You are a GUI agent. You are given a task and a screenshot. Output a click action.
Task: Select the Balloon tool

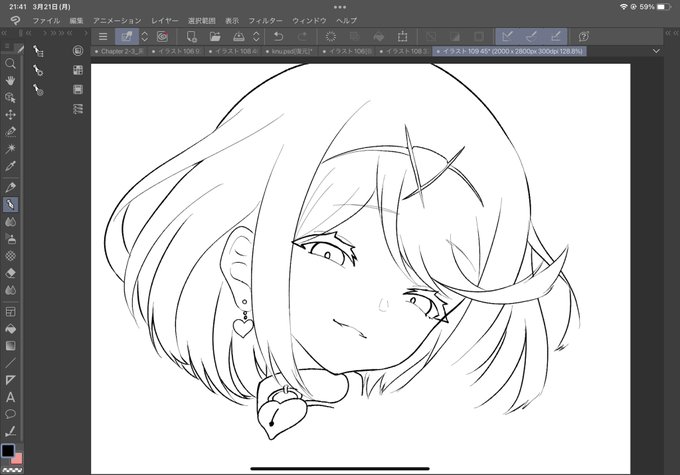10,414
